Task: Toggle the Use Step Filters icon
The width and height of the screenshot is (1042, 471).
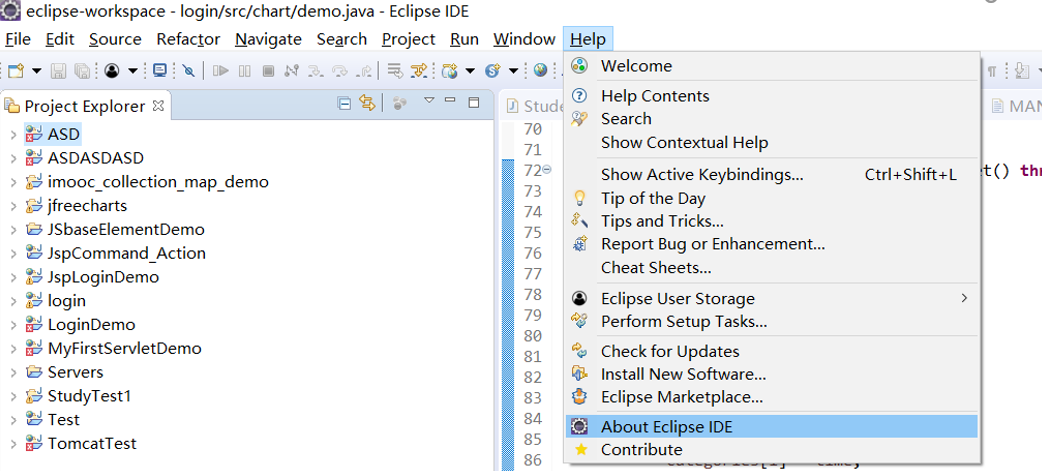Action: [x=419, y=70]
